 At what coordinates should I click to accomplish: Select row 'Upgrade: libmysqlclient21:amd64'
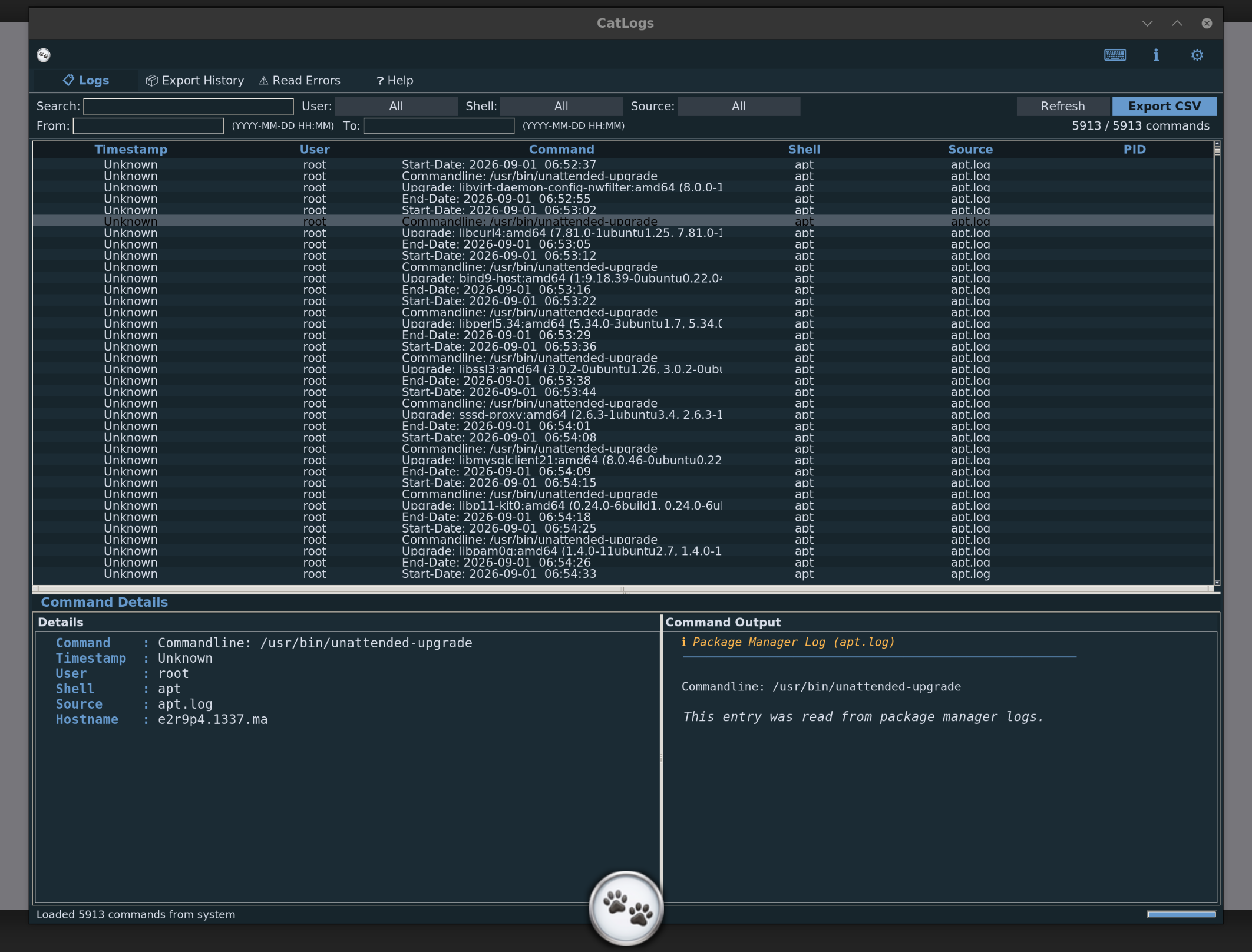pyautogui.click(x=623, y=461)
